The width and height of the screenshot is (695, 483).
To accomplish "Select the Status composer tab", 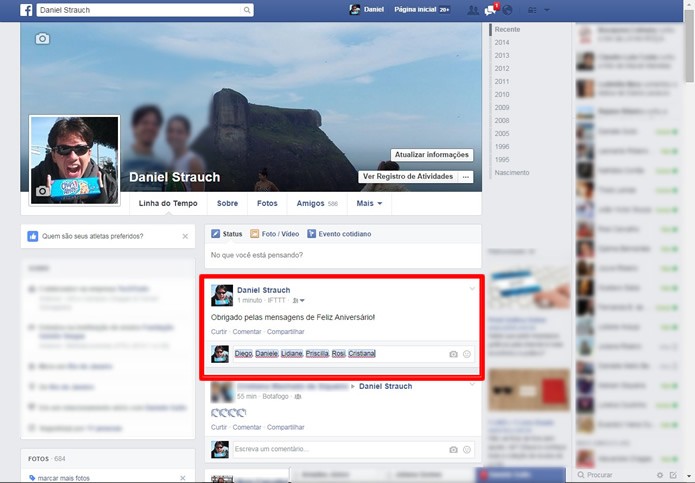I will [227, 234].
